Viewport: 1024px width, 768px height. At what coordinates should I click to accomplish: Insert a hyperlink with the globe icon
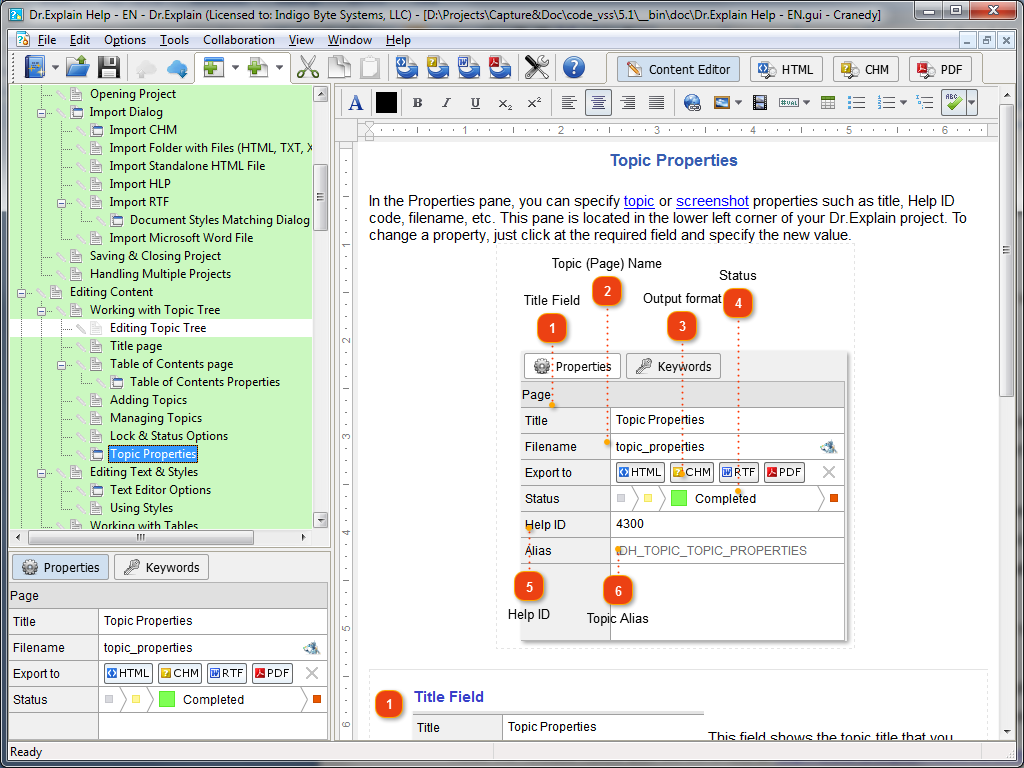tap(692, 103)
